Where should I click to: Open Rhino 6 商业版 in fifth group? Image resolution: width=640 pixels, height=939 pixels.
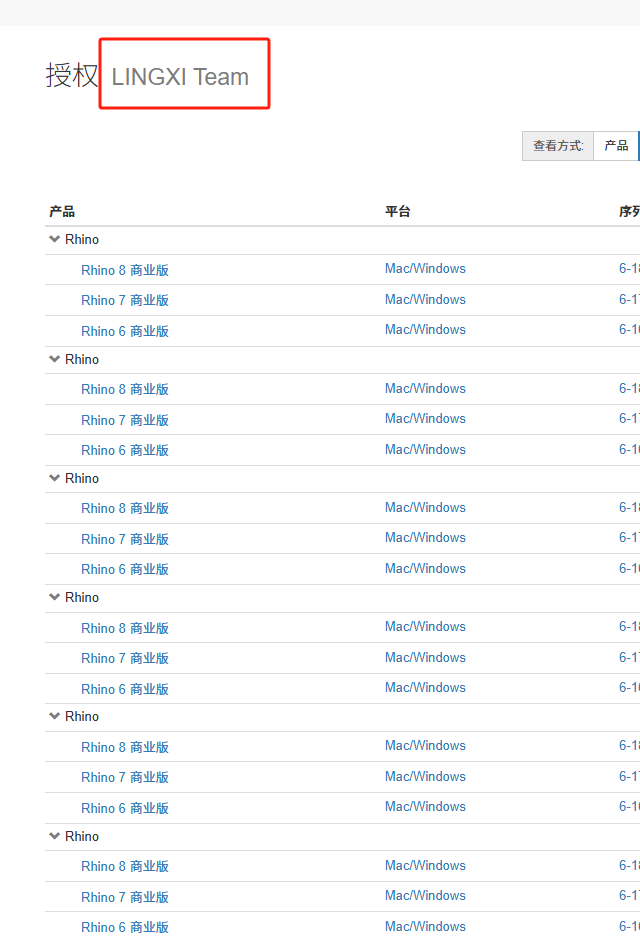[125, 808]
